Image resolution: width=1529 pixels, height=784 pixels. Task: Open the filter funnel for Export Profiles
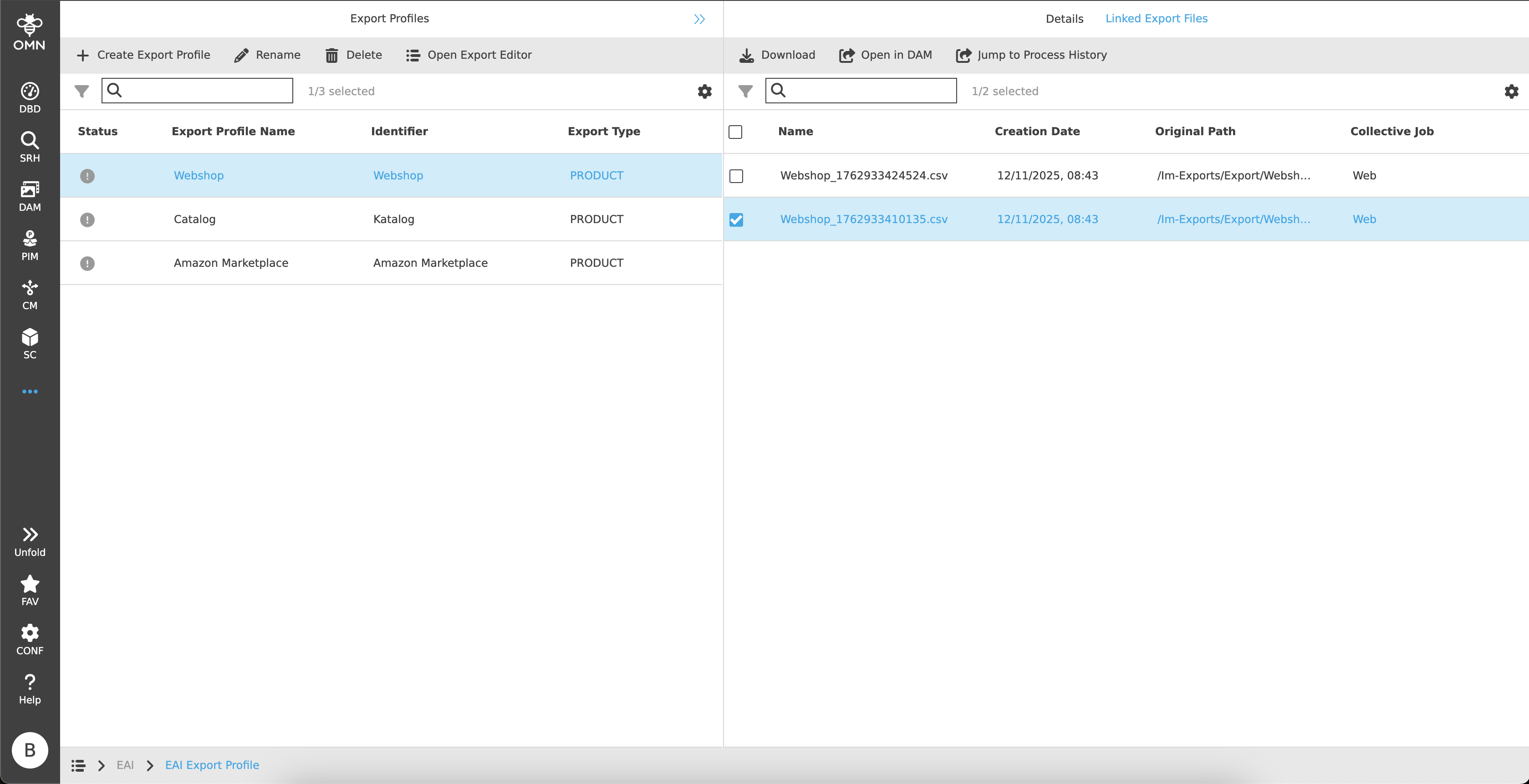[82, 91]
